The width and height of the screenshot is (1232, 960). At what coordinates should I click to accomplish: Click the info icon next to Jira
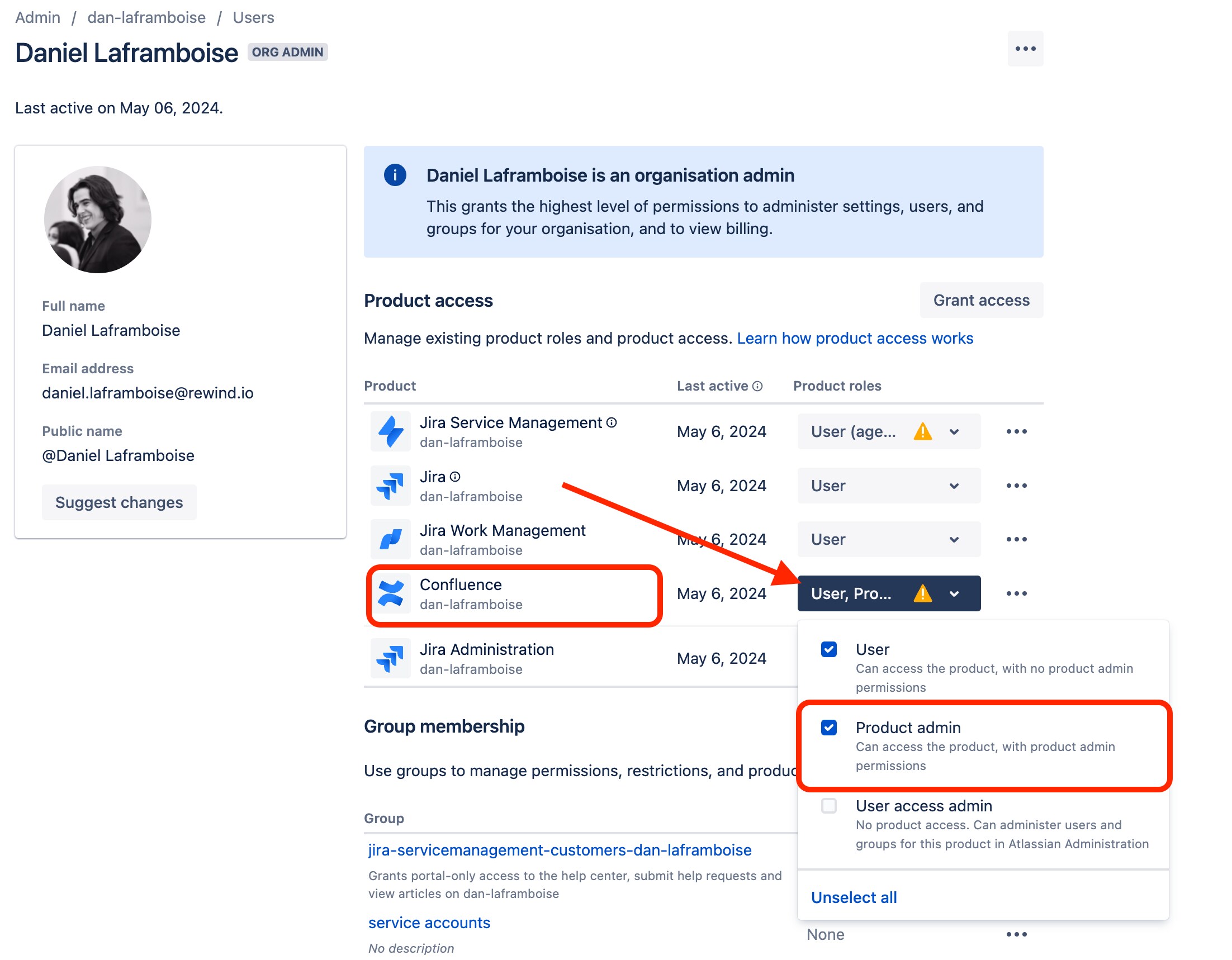[x=455, y=477]
